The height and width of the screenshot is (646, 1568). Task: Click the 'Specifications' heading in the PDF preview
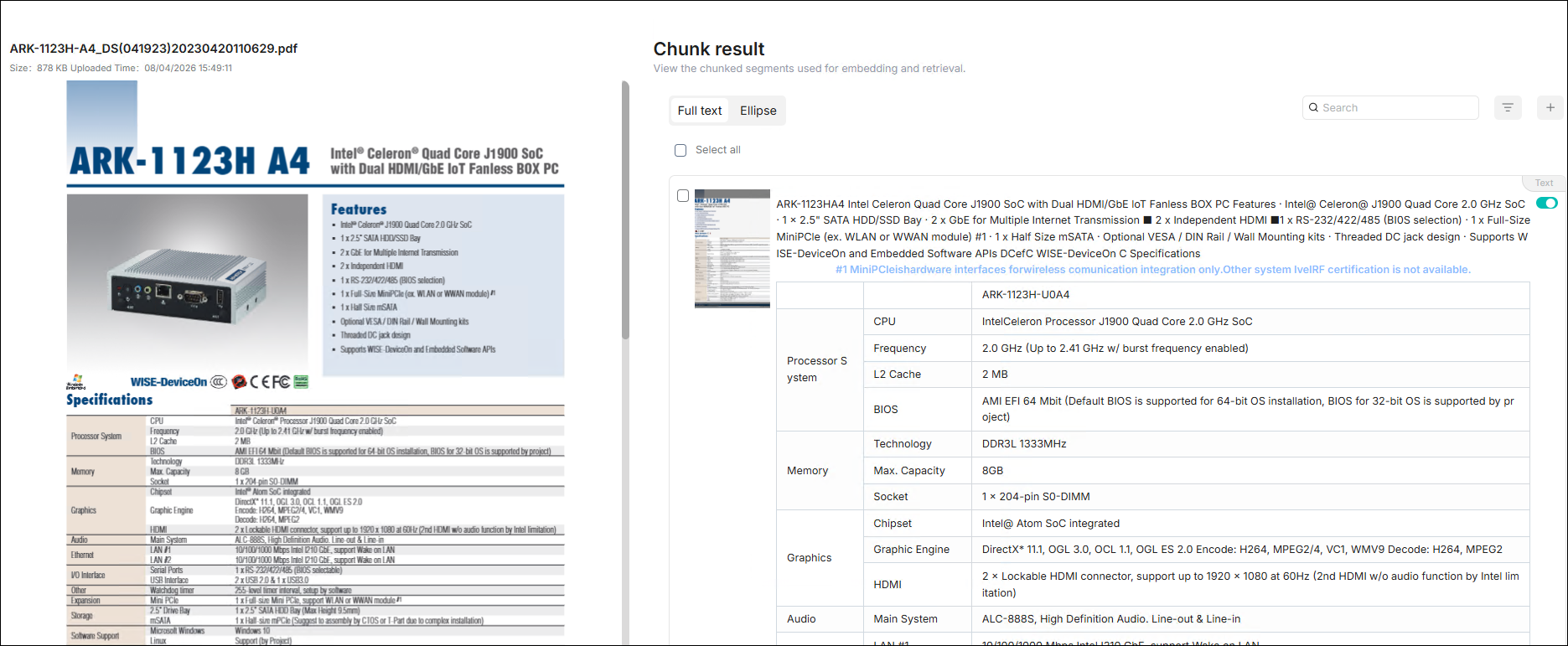(x=110, y=400)
